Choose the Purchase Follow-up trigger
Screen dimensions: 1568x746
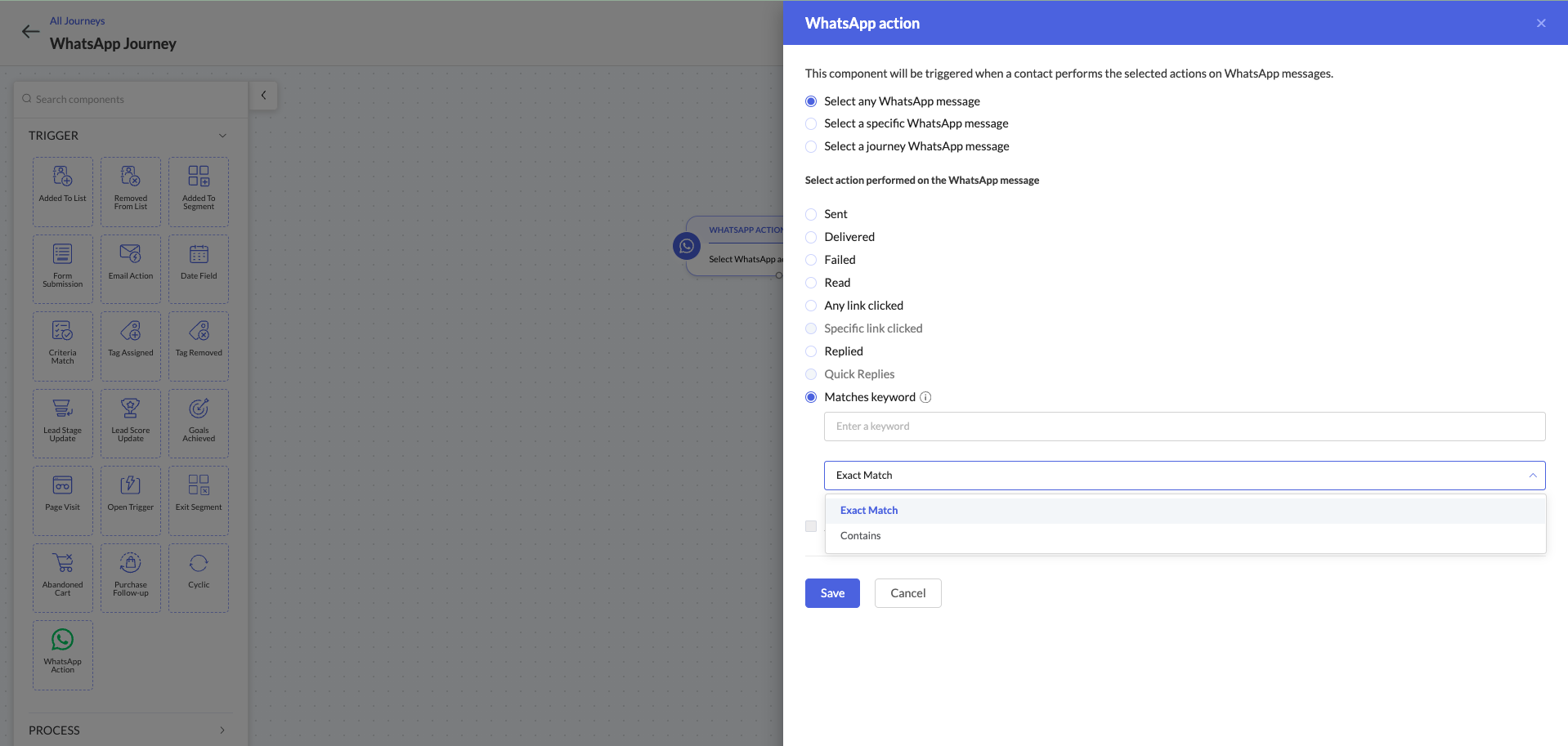pos(131,578)
